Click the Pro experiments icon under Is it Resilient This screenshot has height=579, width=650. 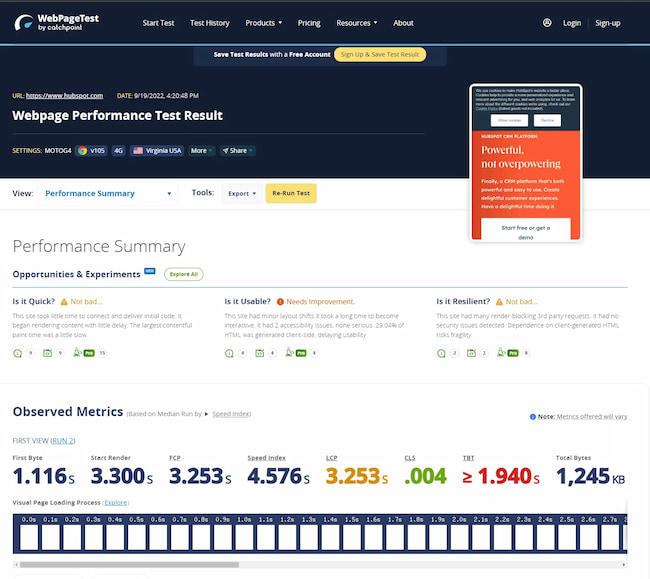point(511,353)
